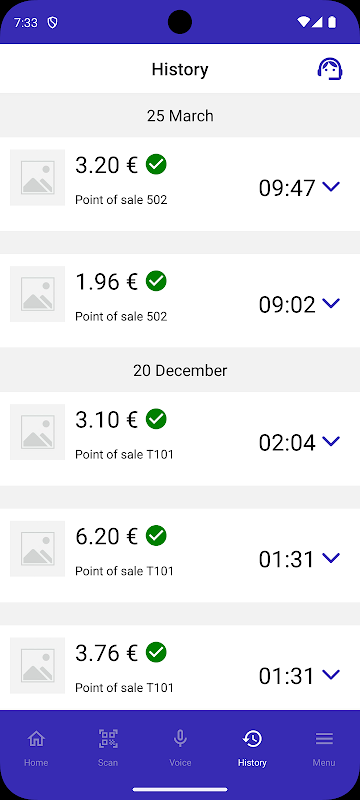Image resolution: width=360 pixels, height=800 pixels.
Task: Click the green checkmark beside 1.96 €
Action: 156,281
